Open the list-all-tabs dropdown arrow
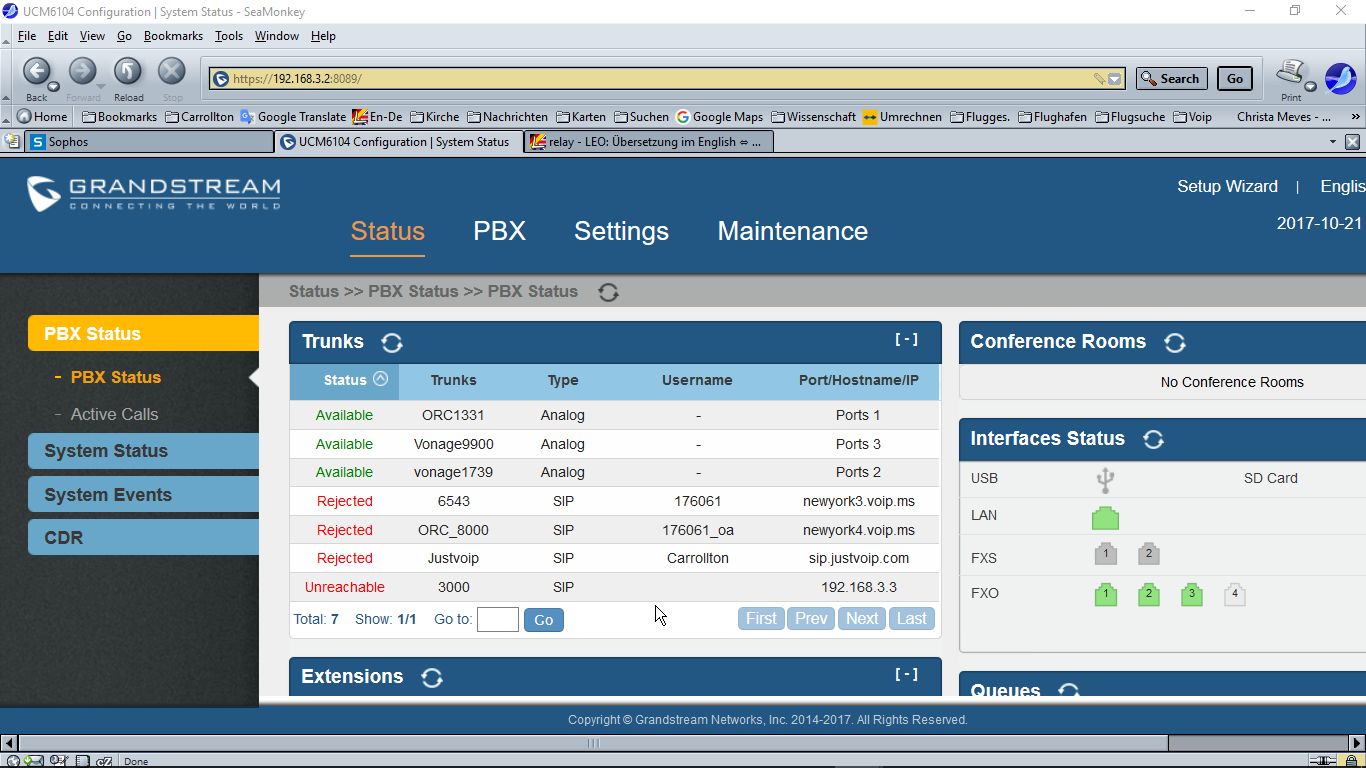Image resolution: width=1366 pixels, height=768 pixels. tap(1332, 142)
